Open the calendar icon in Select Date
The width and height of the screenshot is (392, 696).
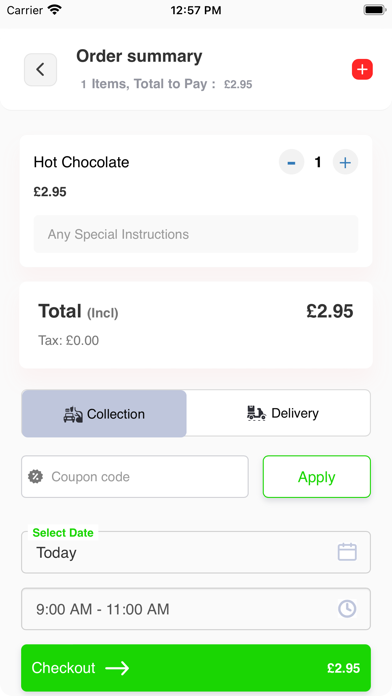tap(347, 552)
